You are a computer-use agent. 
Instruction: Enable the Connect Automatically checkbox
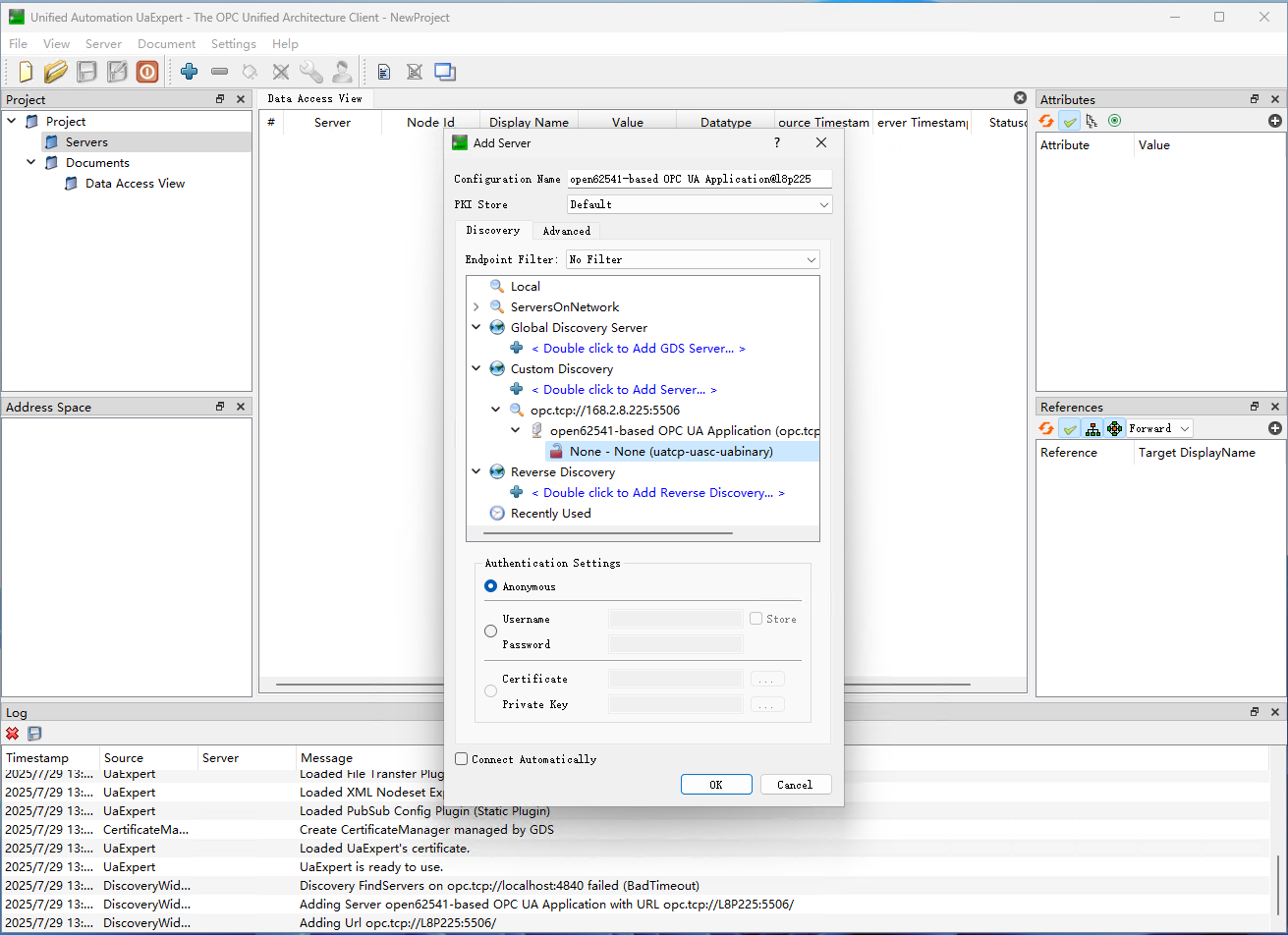click(x=462, y=759)
